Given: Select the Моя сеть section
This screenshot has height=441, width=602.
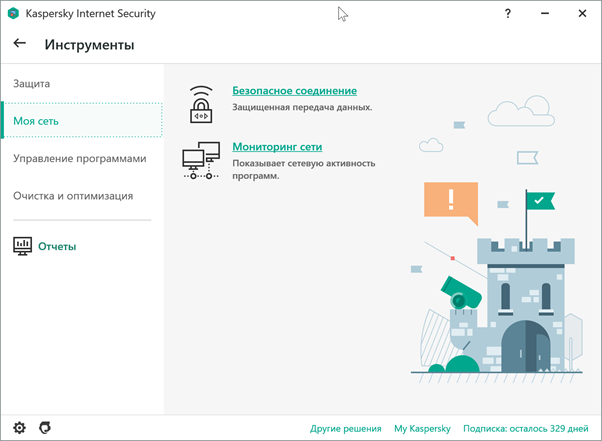Looking at the screenshot, I should click(82, 121).
